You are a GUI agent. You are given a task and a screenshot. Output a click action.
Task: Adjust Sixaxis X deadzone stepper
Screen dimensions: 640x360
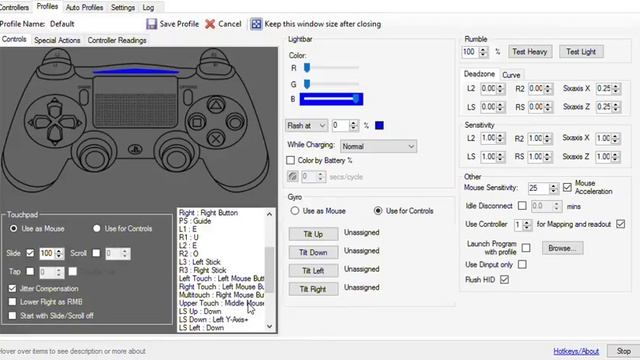(616, 89)
